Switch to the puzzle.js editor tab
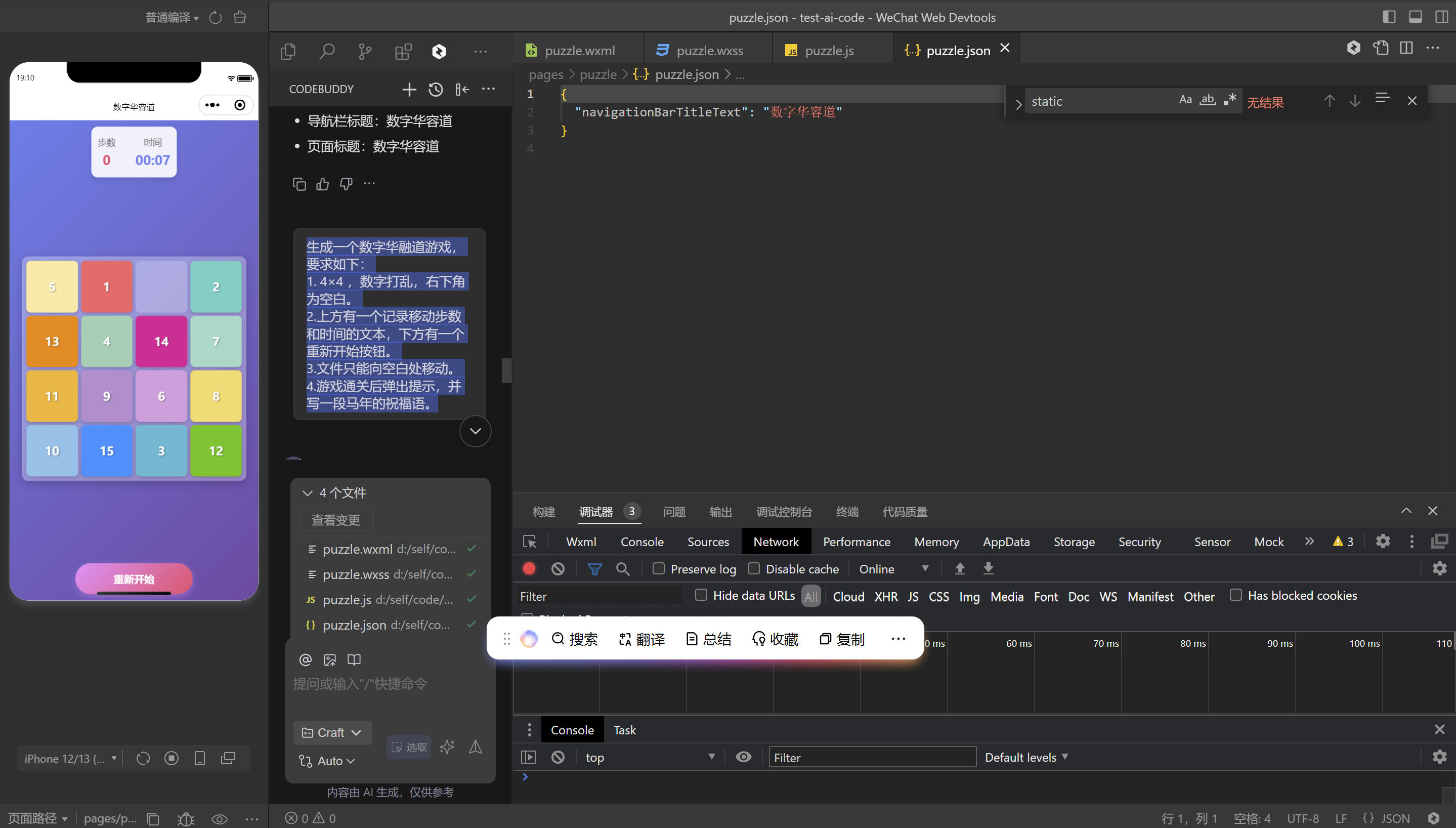This screenshot has width=1456, height=828. 829,50
